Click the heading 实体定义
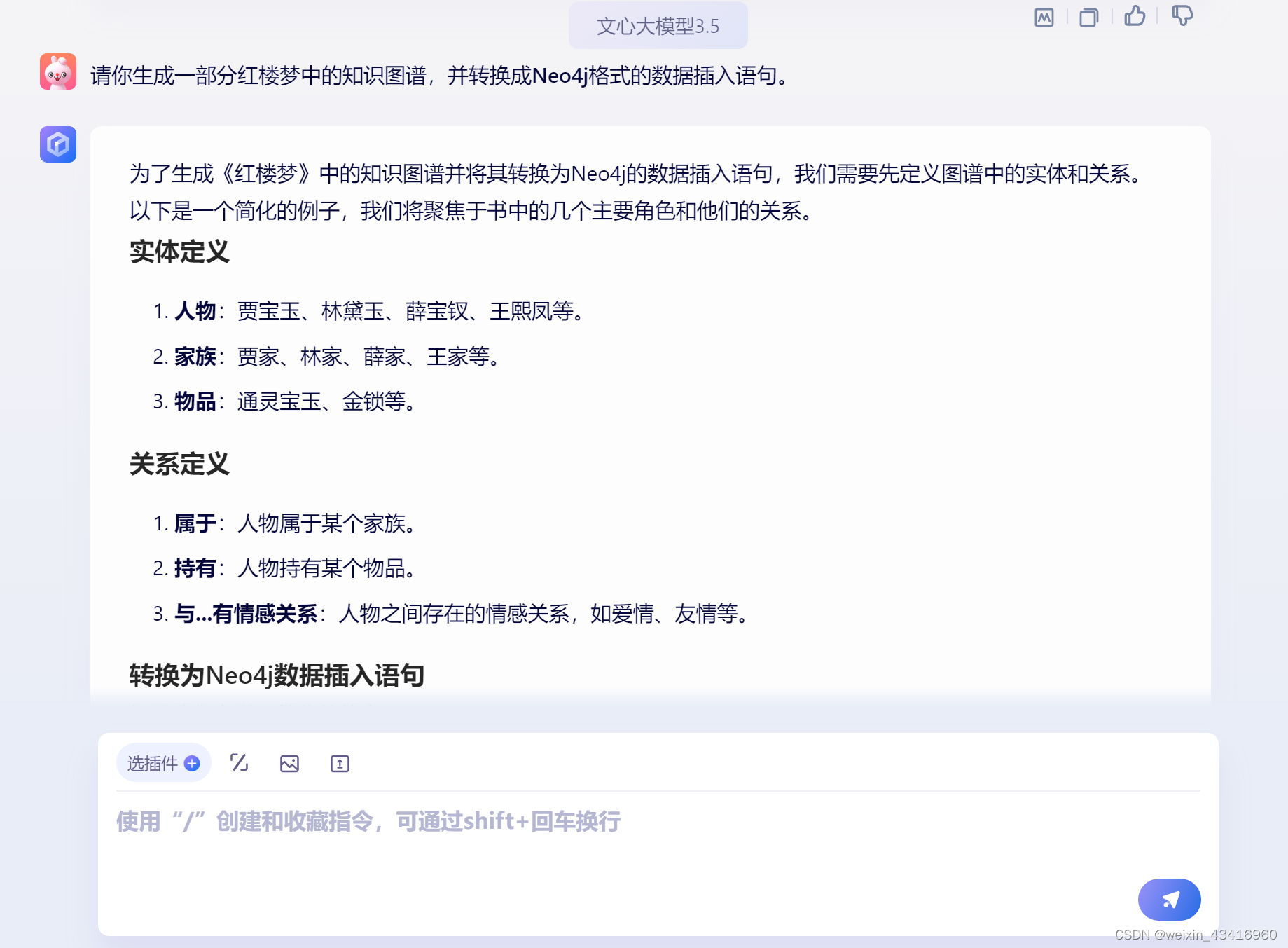Screen dimensions: 1288x948 tap(179, 252)
